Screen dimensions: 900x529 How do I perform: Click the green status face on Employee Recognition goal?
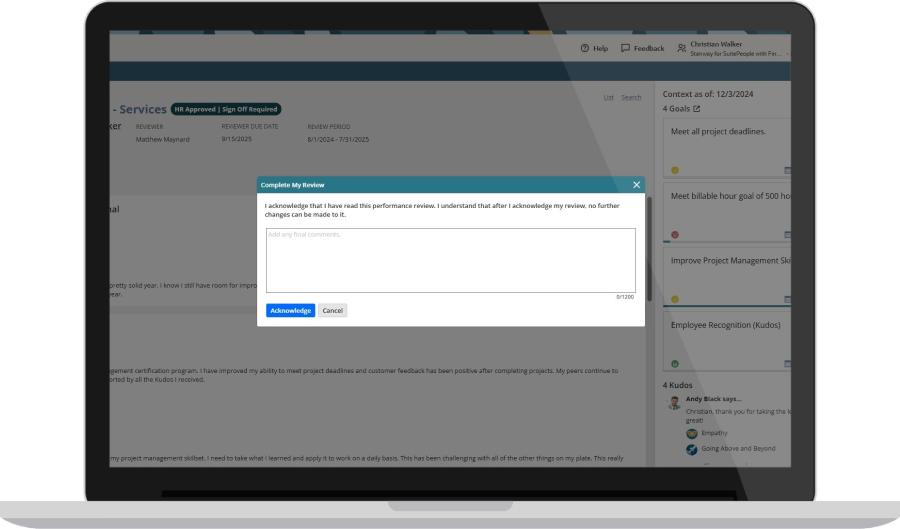(x=675, y=363)
